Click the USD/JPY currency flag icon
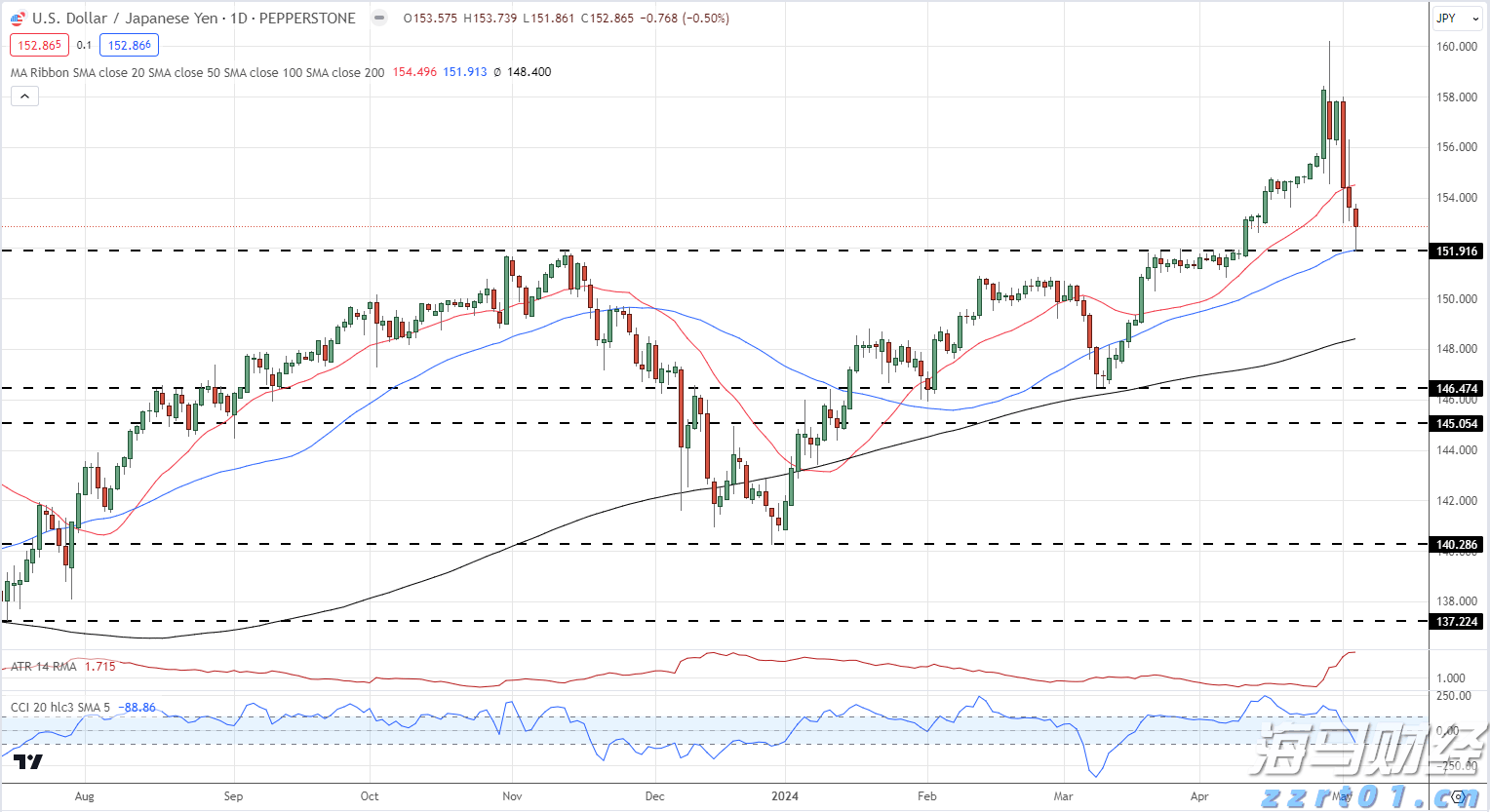The height and width of the screenshot is (812, 1490). pos(18,19)
